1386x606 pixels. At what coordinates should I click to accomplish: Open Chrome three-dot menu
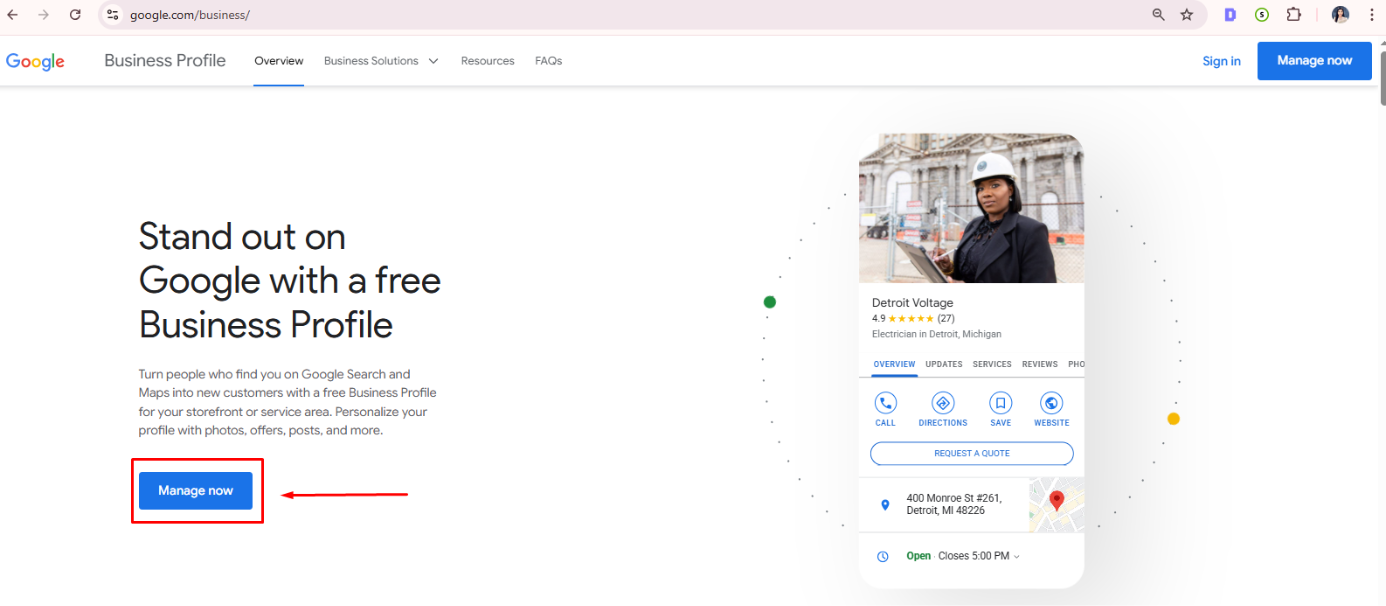coord(1371,15)
